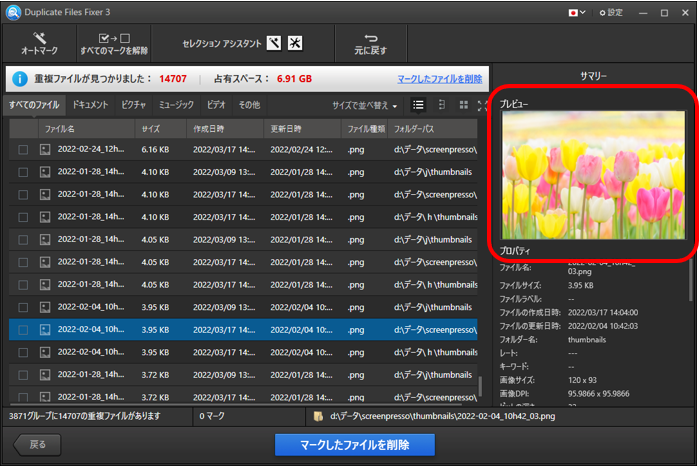Image resolution: width=699 pixels, height=467 pixels.
Task: Click image file icon of highlighted 3.95 KB row
Action: tap(45, 330)
